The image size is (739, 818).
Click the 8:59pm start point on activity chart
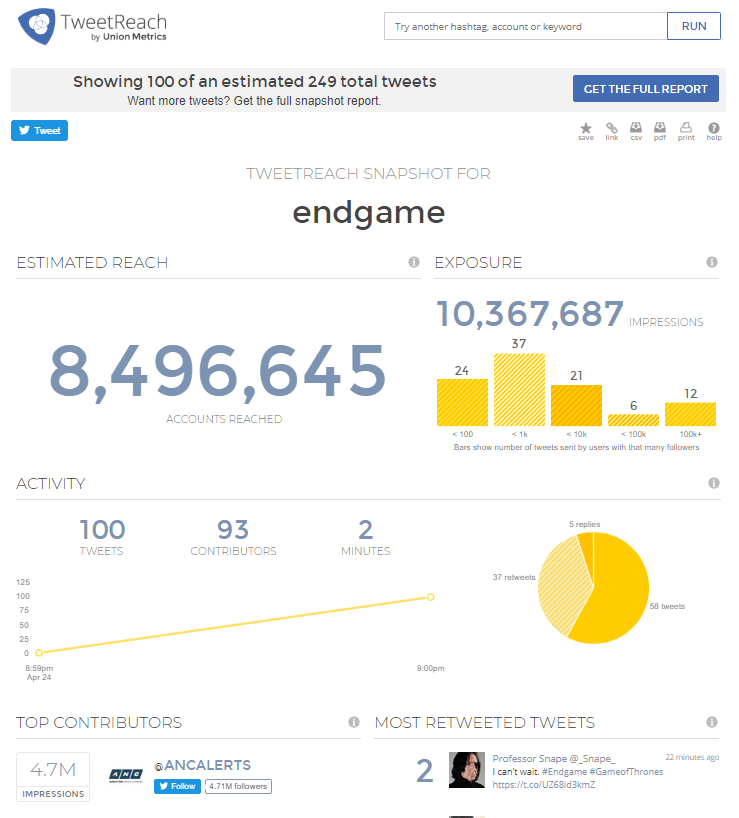[x=39, y=653]
